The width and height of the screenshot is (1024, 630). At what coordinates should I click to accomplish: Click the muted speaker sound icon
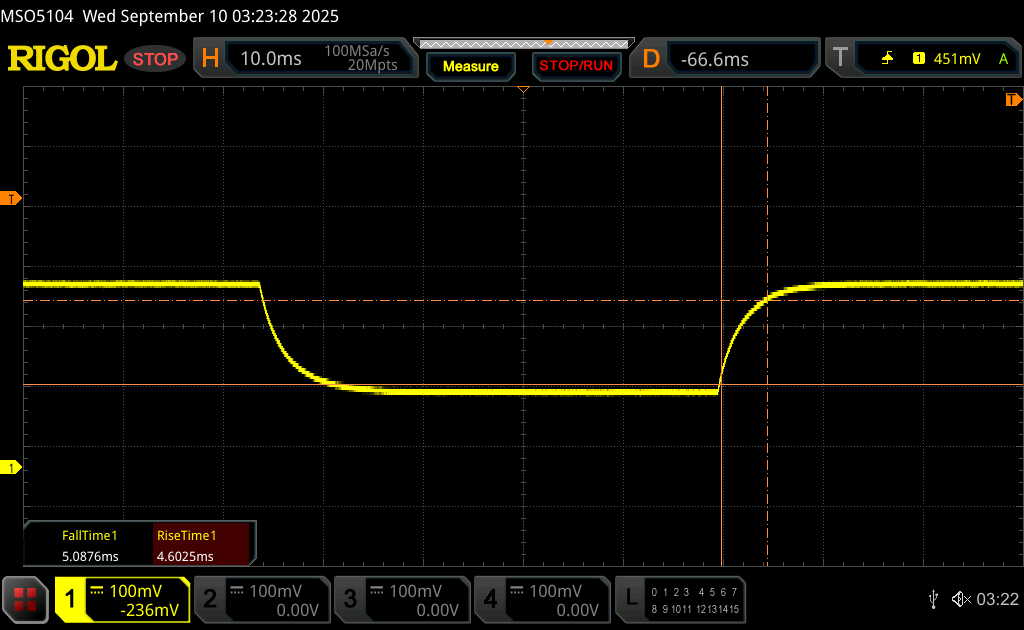(959, 598)
